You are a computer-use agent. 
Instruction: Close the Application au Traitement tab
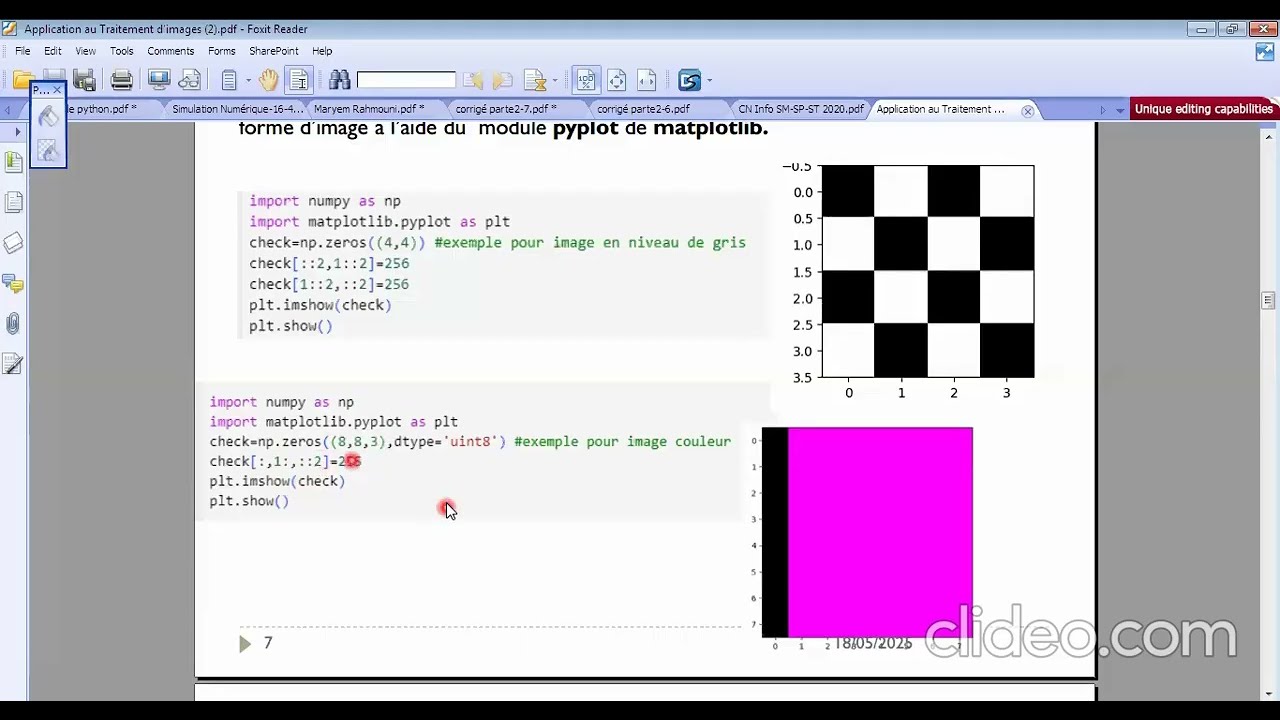1027,110
